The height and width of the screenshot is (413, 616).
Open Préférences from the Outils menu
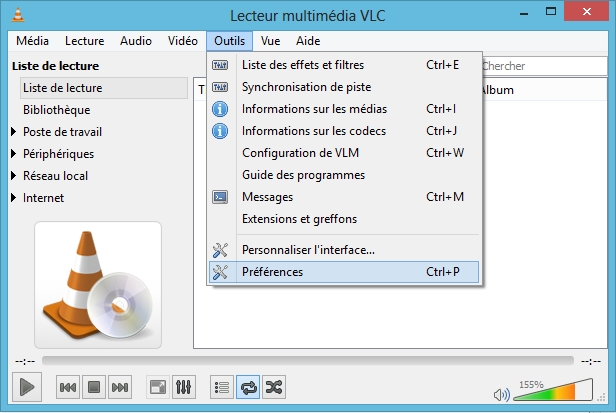click(x=344, y=272)
